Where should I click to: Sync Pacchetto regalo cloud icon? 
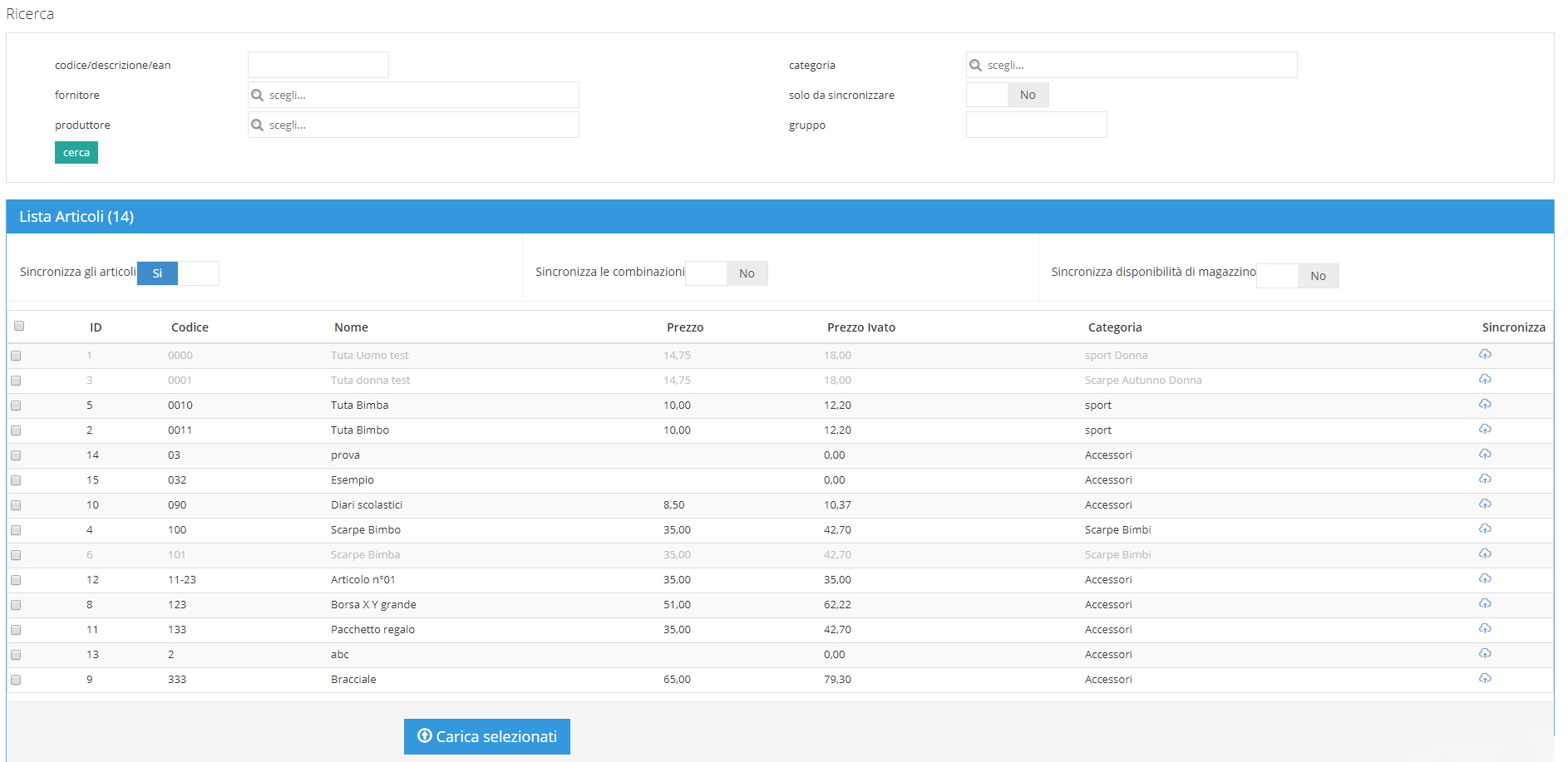tap(1485, 629)
